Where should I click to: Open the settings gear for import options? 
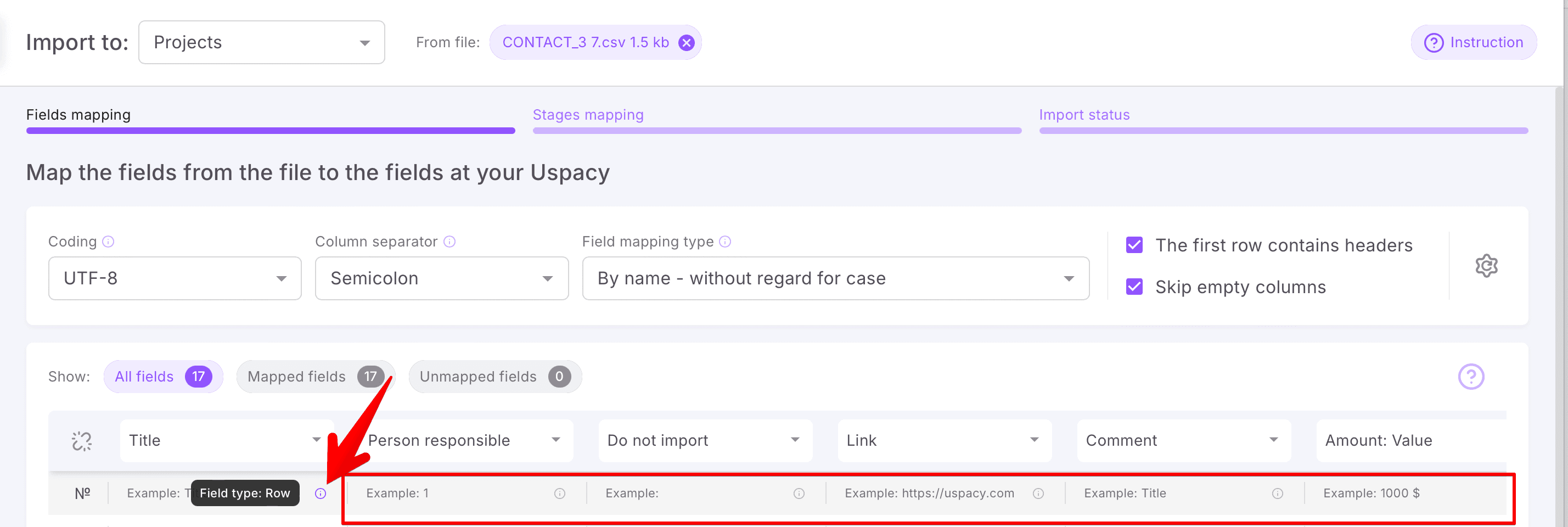1486,266
